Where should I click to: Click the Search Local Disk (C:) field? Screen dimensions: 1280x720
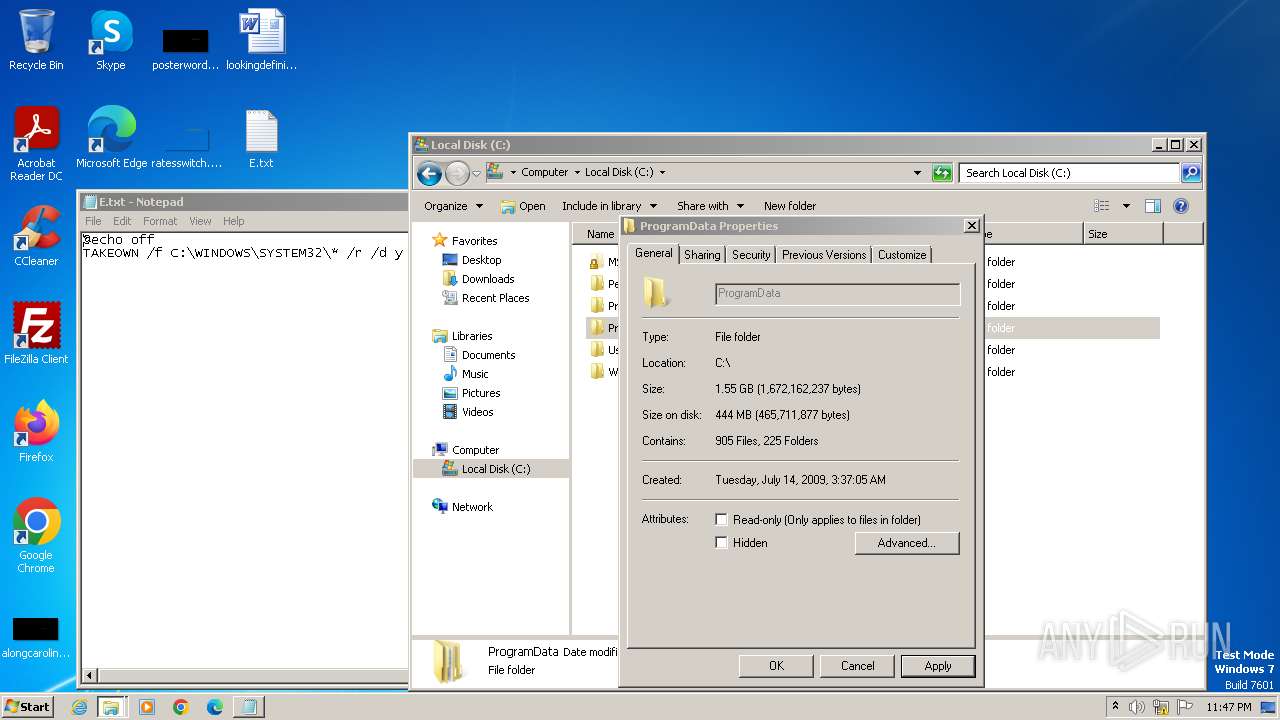[1070, 173]
